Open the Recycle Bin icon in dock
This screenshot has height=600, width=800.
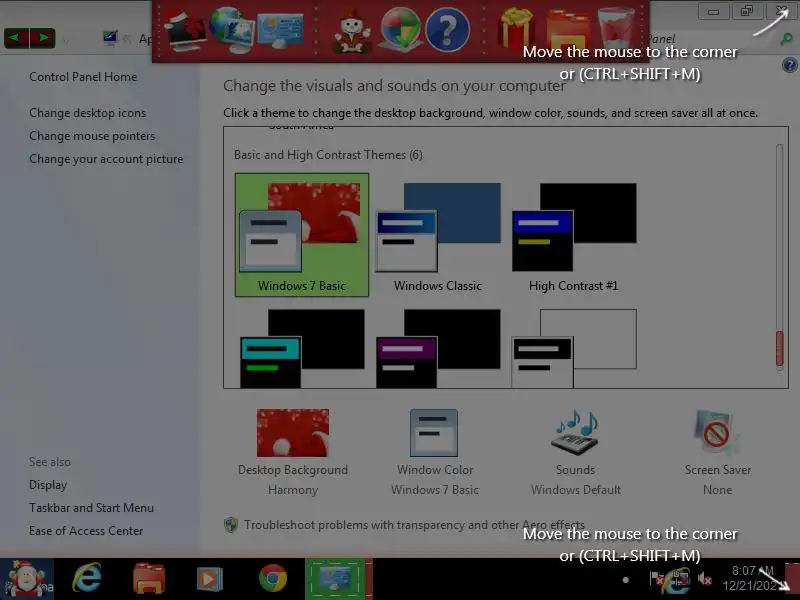click(616, 29)
